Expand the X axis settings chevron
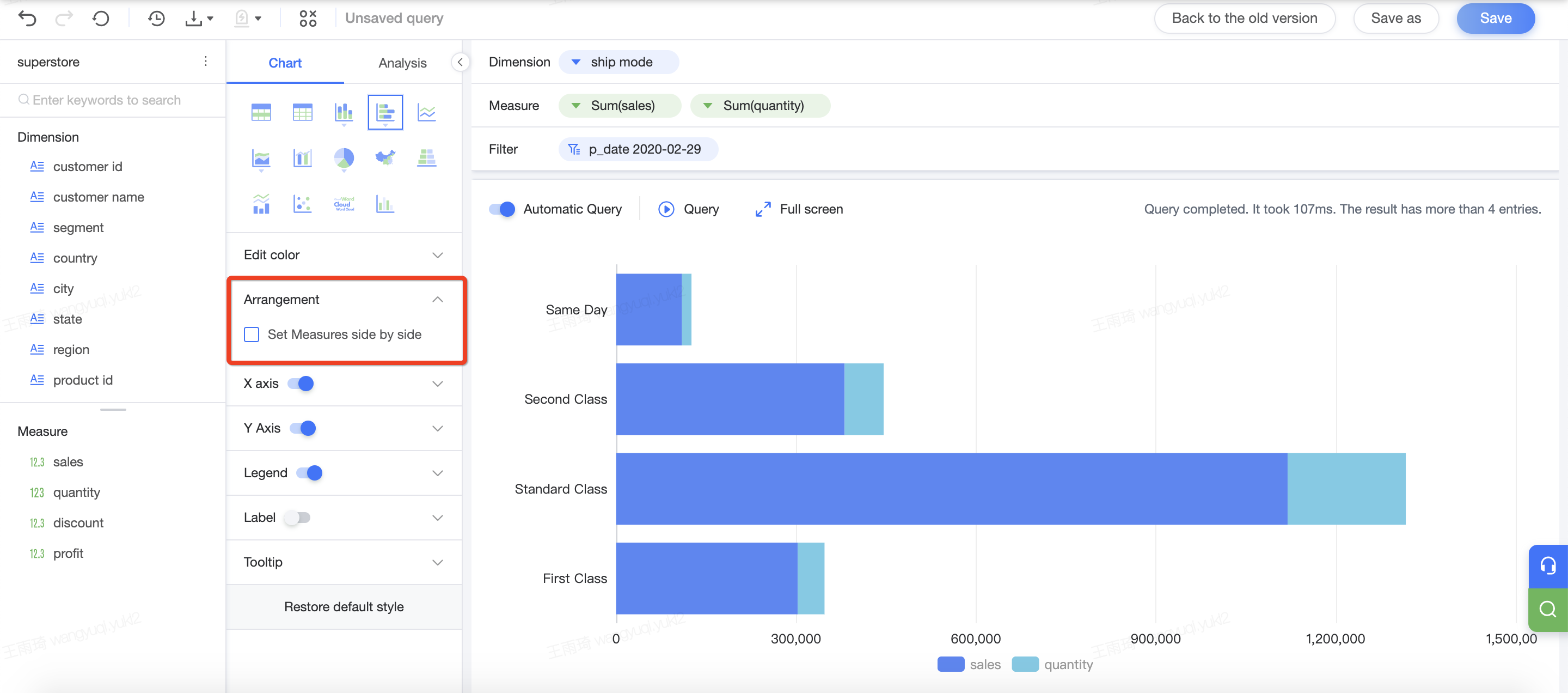This screenshot has height=693, width=1568. click(x=438, y=384)
